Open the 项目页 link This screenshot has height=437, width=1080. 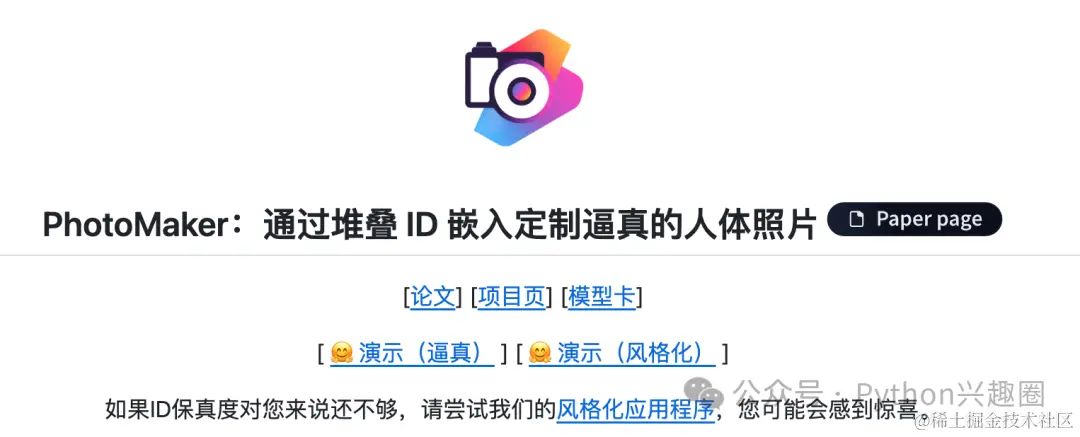tap(511, 297)
